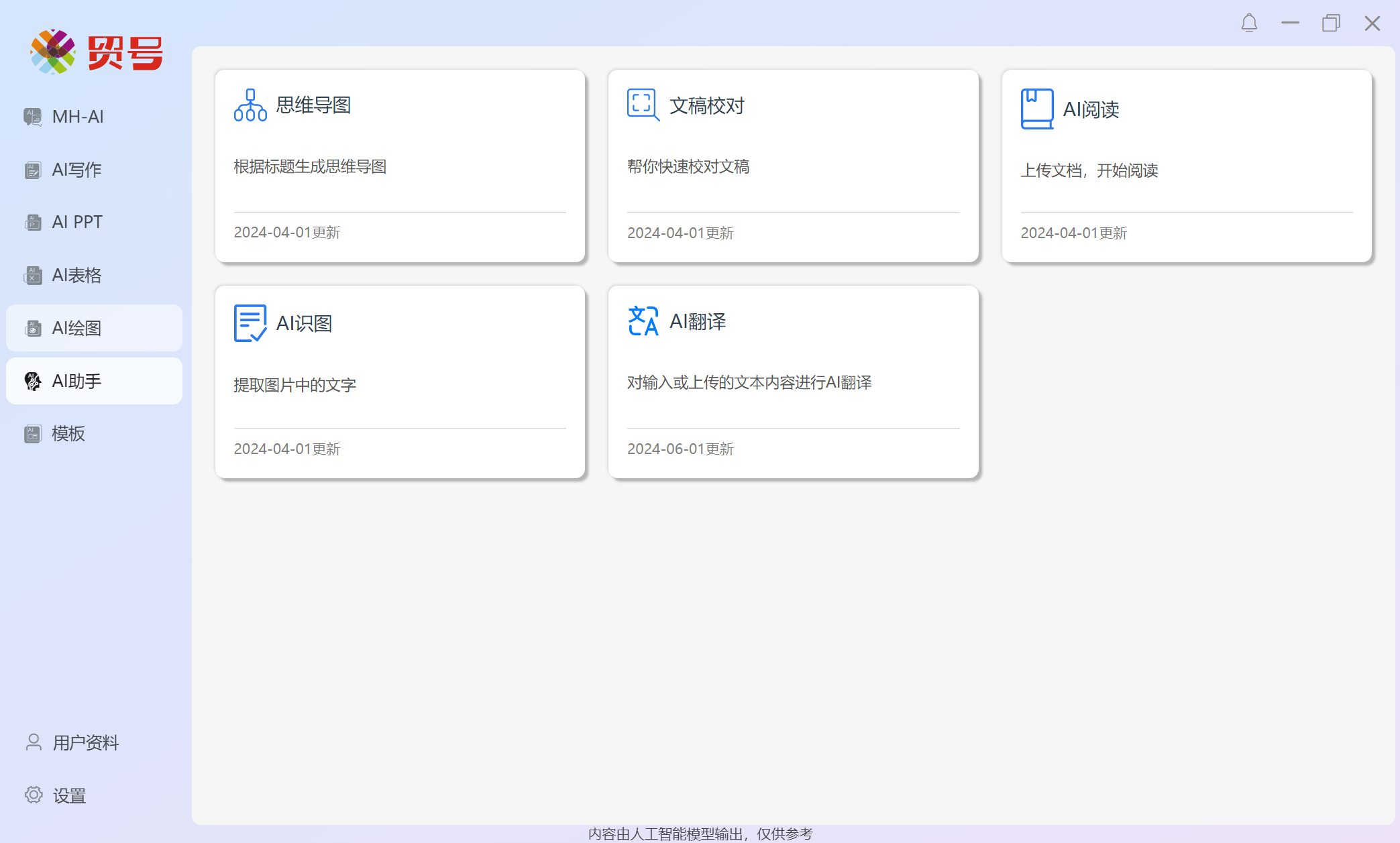Click the text 上传文档，开始阅读
1400x843 pixels.
click(x=1089, y=171)
